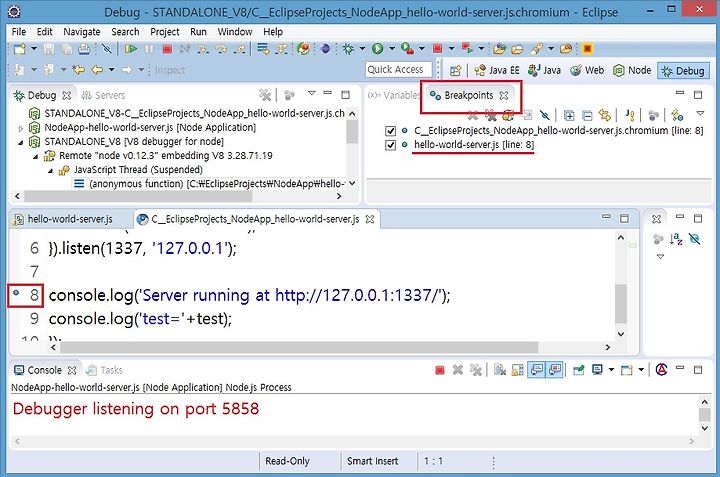Toggle Show Console on Standard Out Change

pyautogui.click(x=536, y=370)
